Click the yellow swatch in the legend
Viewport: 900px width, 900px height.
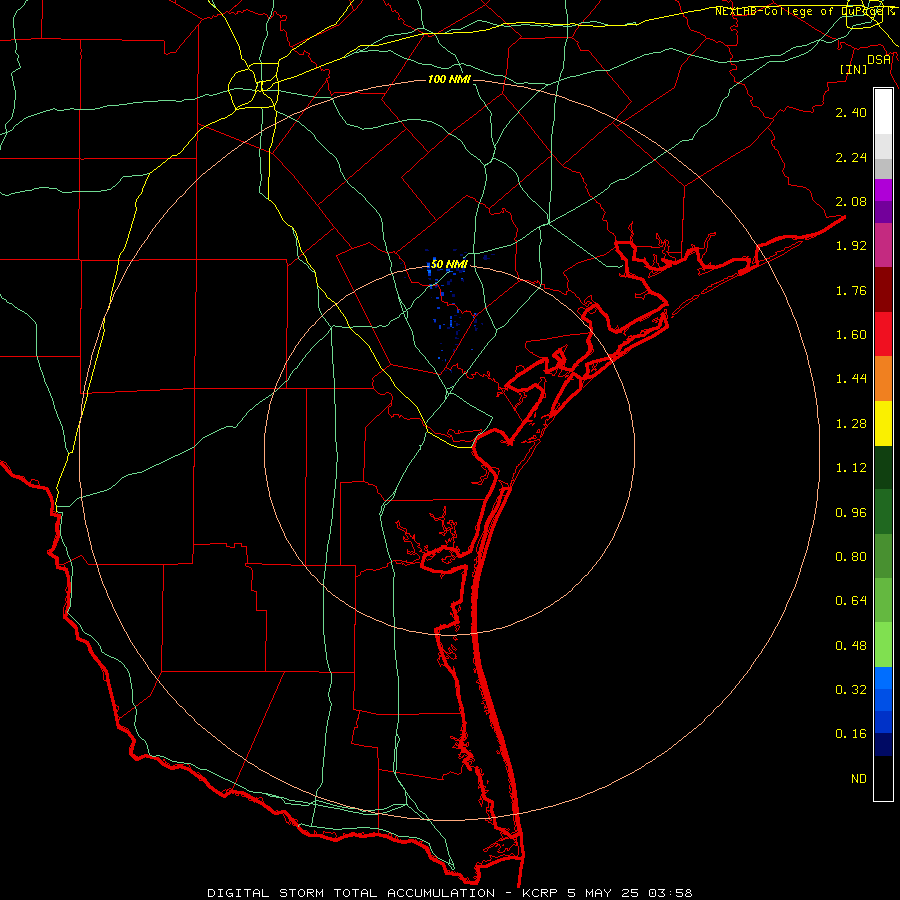pyautogui.click(x=883, y=423)
